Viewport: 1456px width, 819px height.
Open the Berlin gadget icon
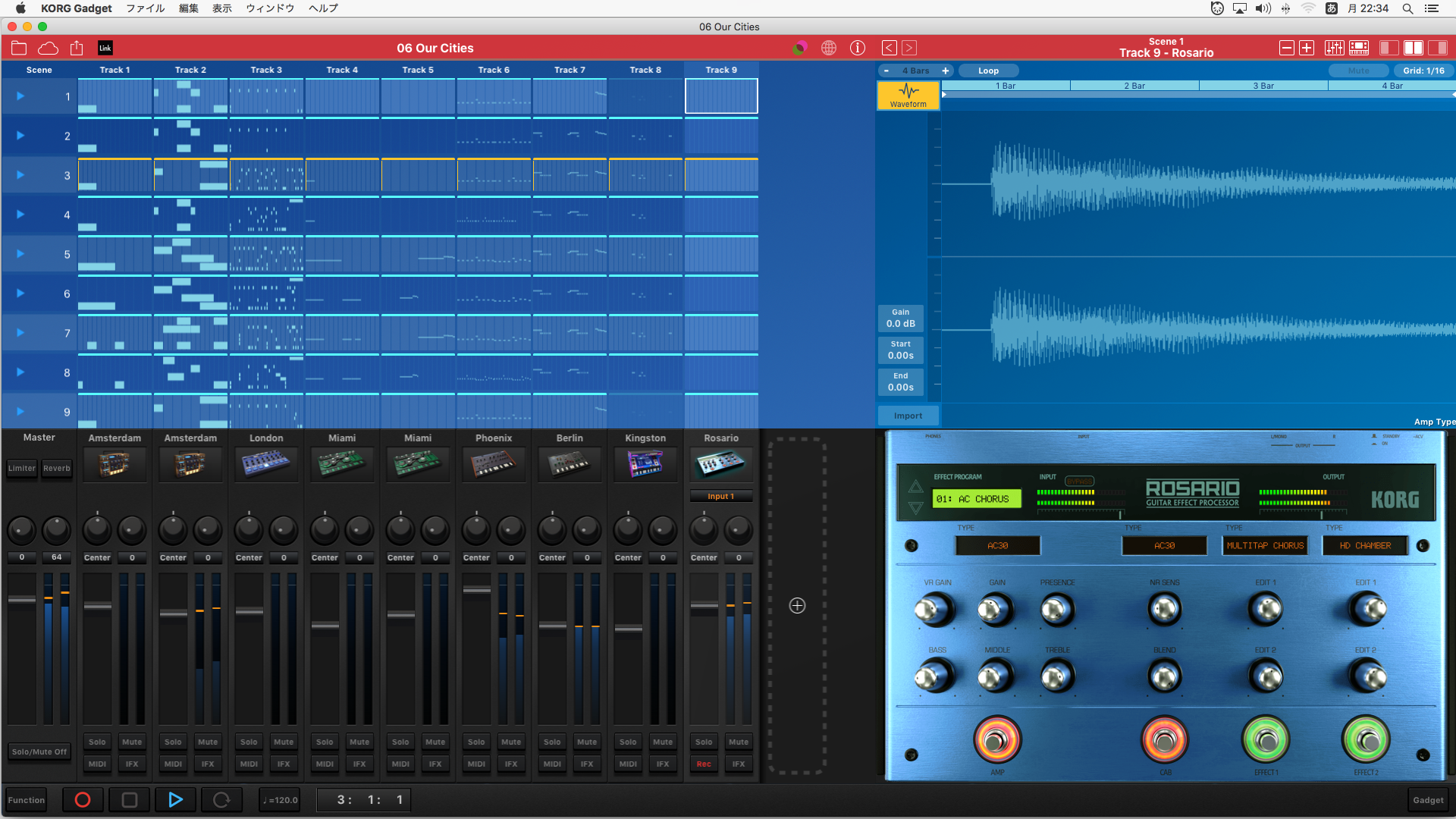click(570, 464)
